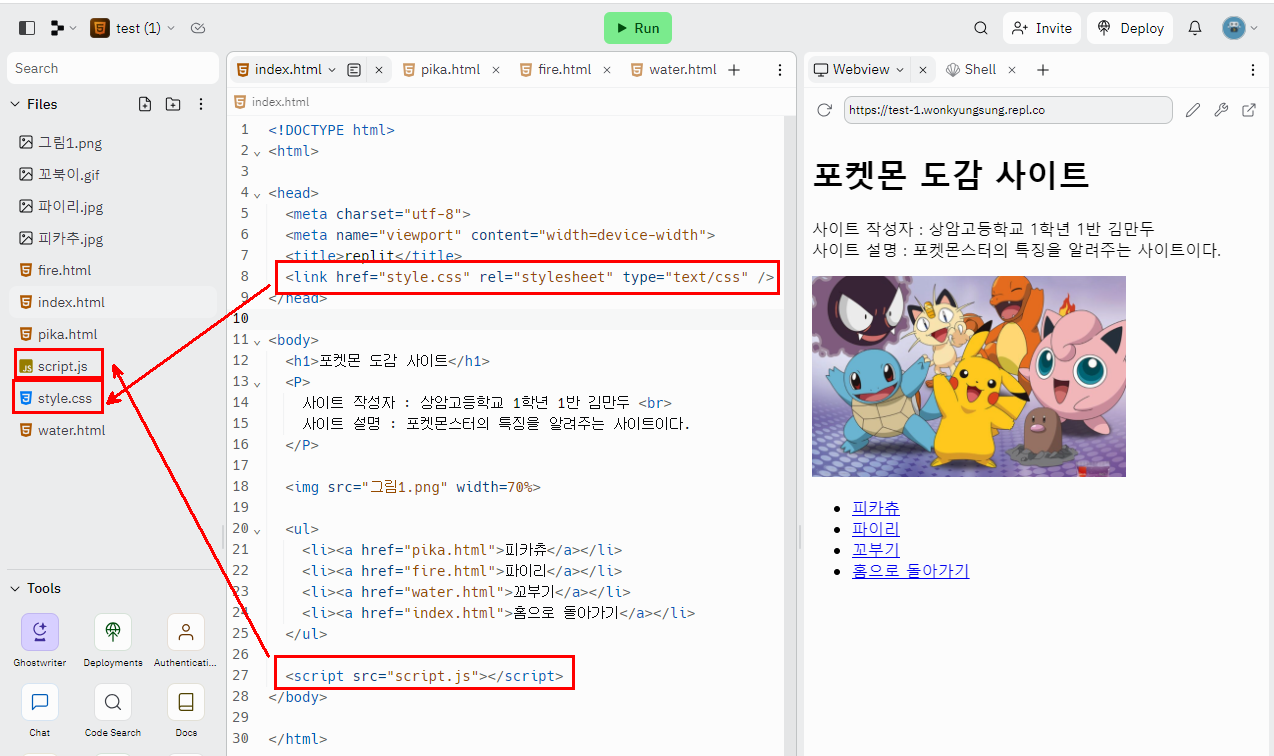The width and height of the screenshot is (1274, 756).
Task: Fold the head tag at line 4
Action: click(x=257, y=194)
